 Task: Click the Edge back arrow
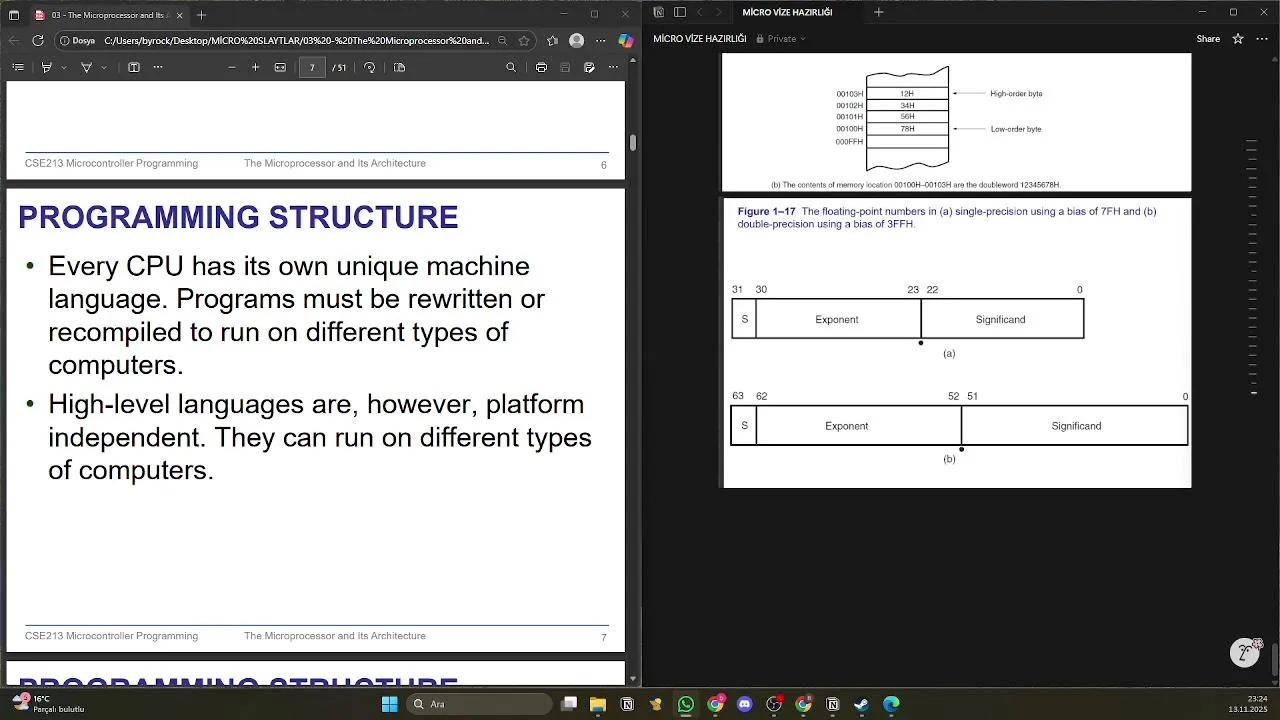[x=14, y=41]
